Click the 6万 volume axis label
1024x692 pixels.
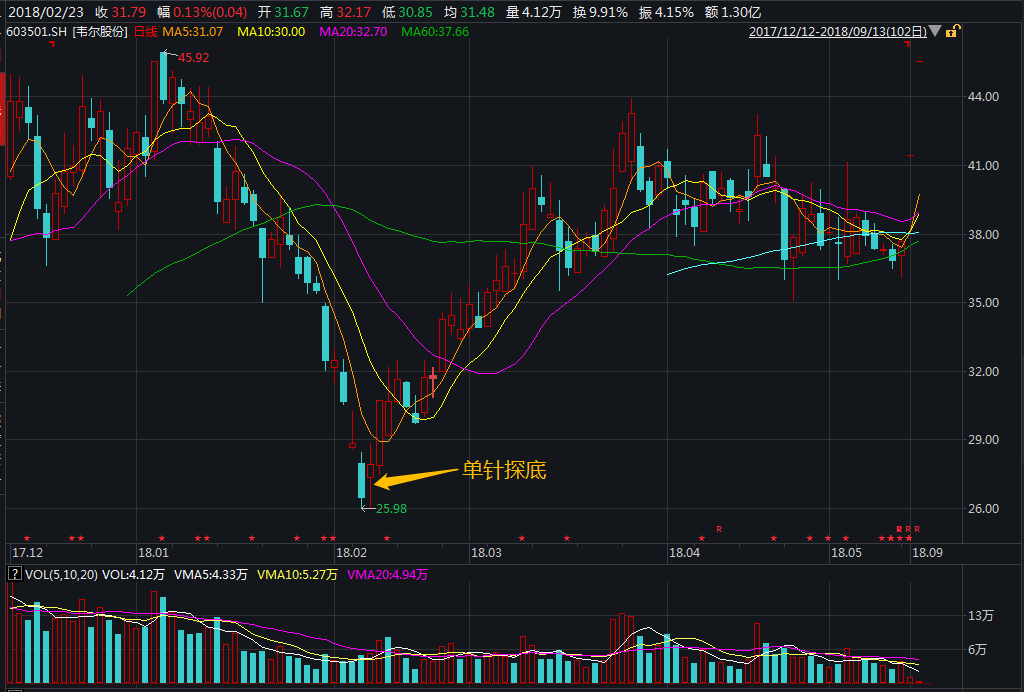(977, 650)
